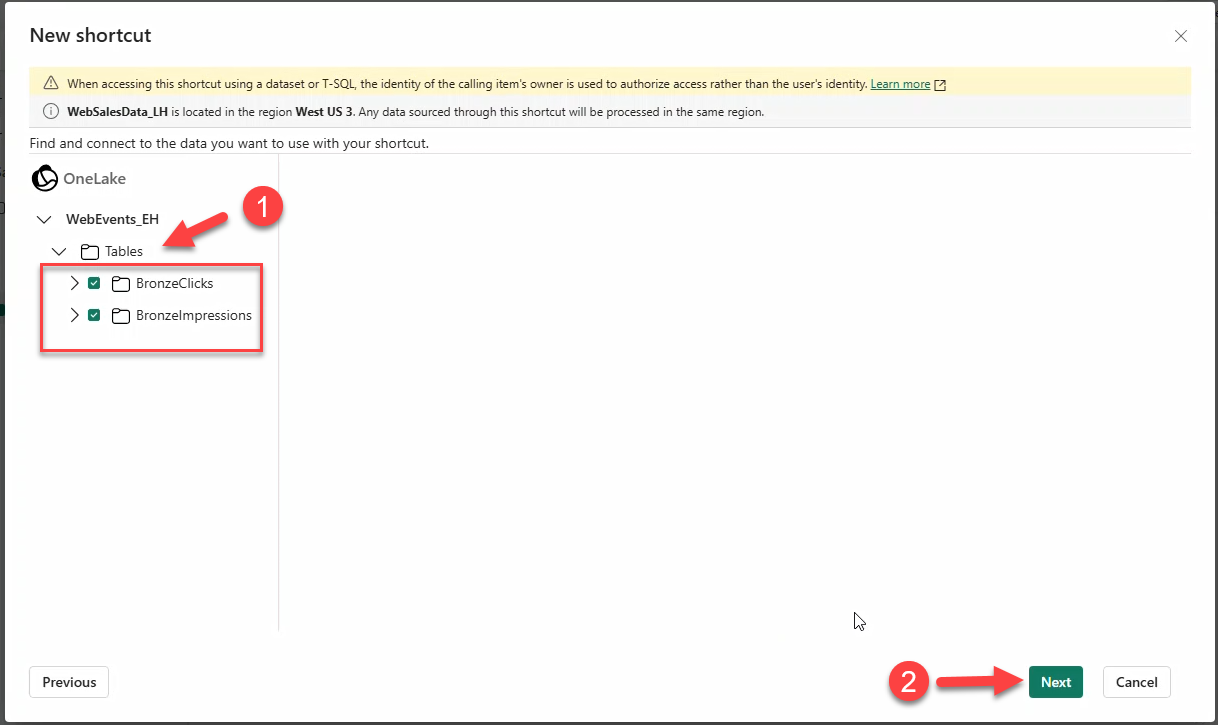The width and height of the screenshot is (1218, 725).
Task: Click the external link icon after Learn more
Action: tap(940, 85)
